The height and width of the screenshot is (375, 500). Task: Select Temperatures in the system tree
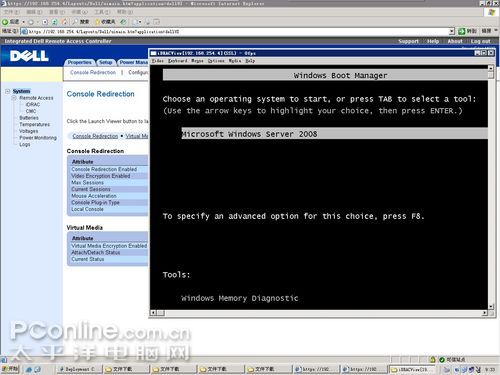(35, 124)
